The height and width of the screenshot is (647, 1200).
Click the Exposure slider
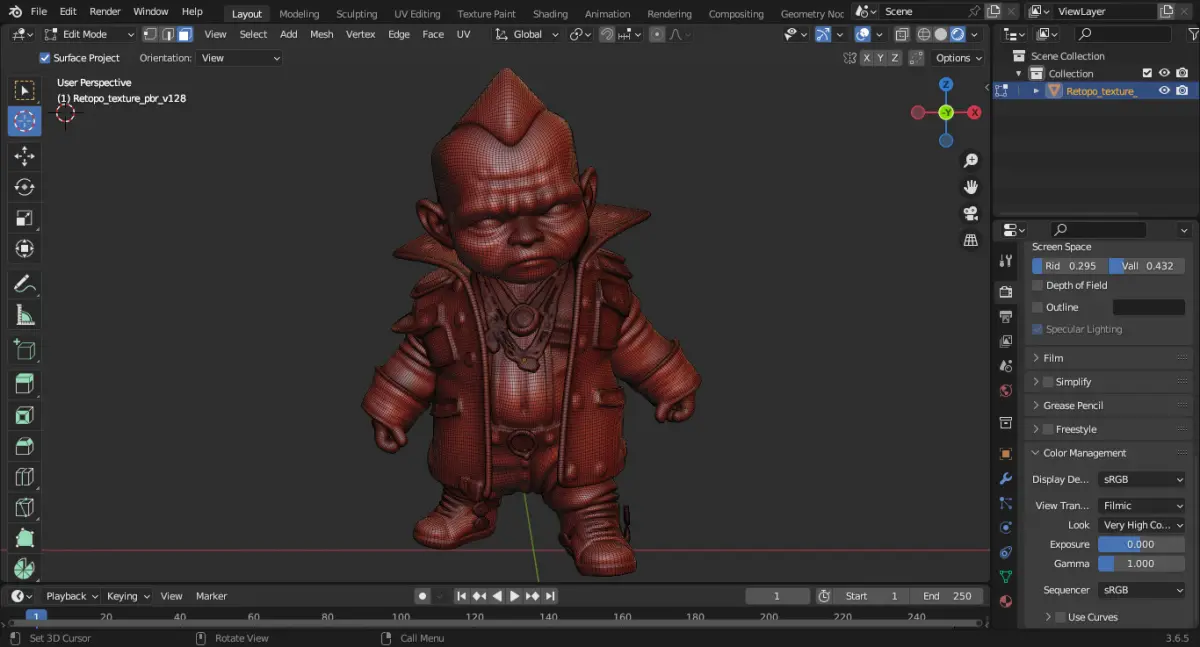(1140, 545)
